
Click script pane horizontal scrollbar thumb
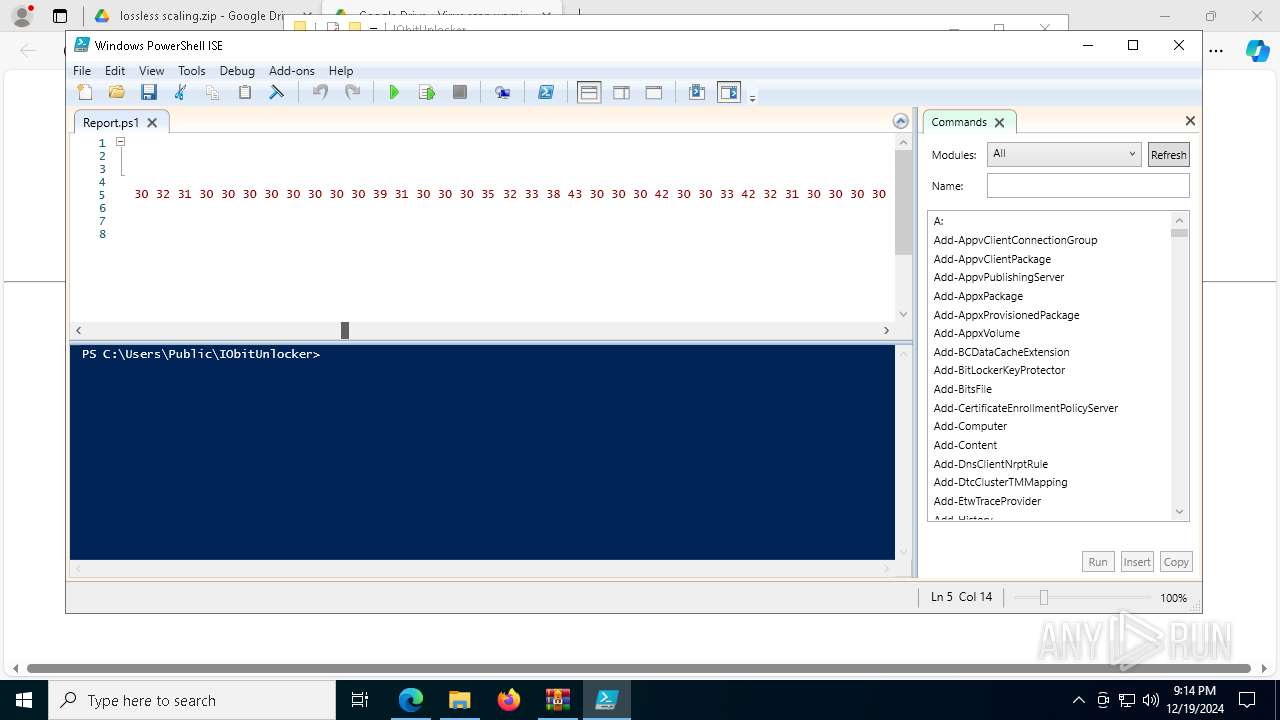pyautogui.click(x=345, y=330)
